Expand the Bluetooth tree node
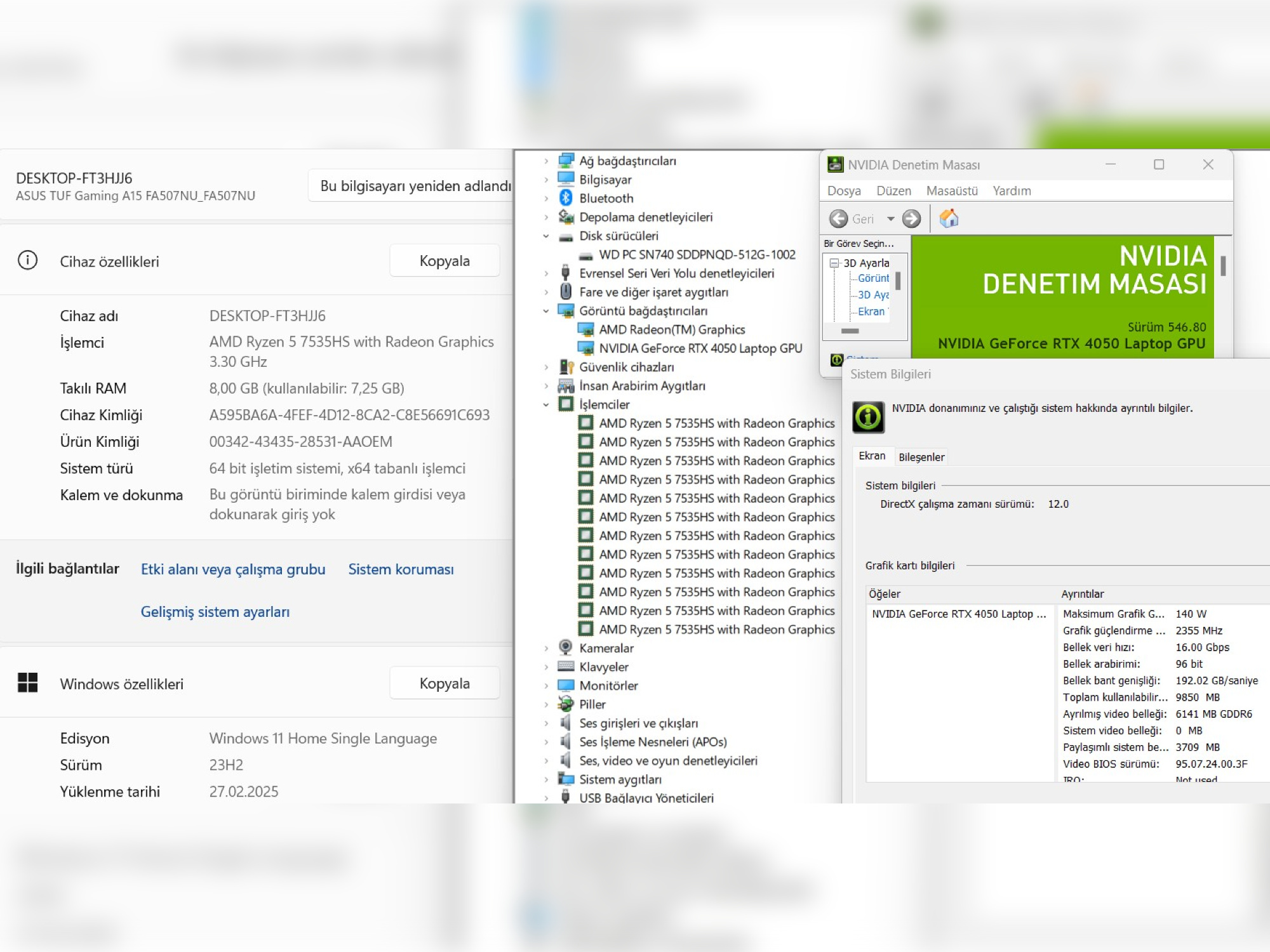Screen dimensions: 1270x952 pyautogui.click(x=546, y=199)
